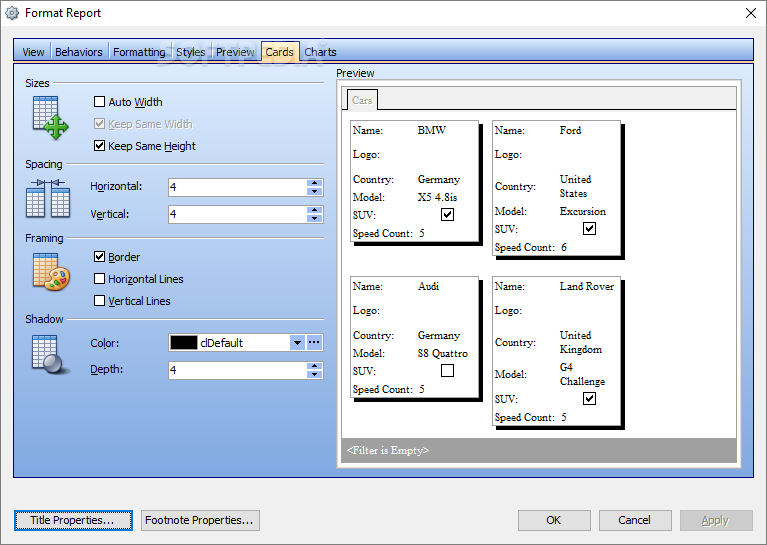This screenshot has width=767, height=545.
Task: Increase shadow Depth with up arrow
Action: pyautogui.click(x=315, y=366)
